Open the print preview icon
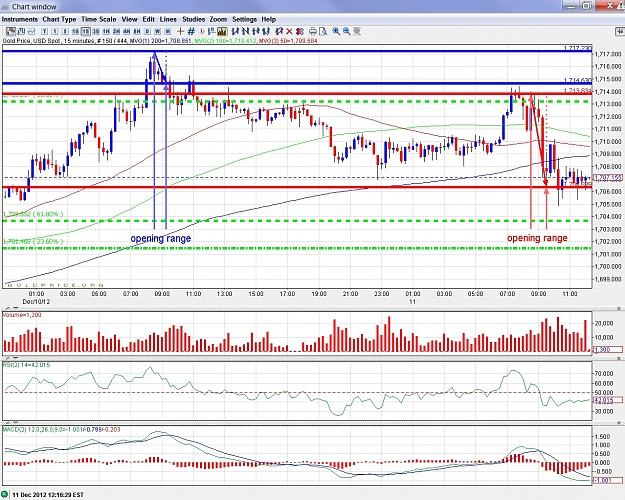The image size is (625, 500). pyautogui.click(x=323, y=31)
